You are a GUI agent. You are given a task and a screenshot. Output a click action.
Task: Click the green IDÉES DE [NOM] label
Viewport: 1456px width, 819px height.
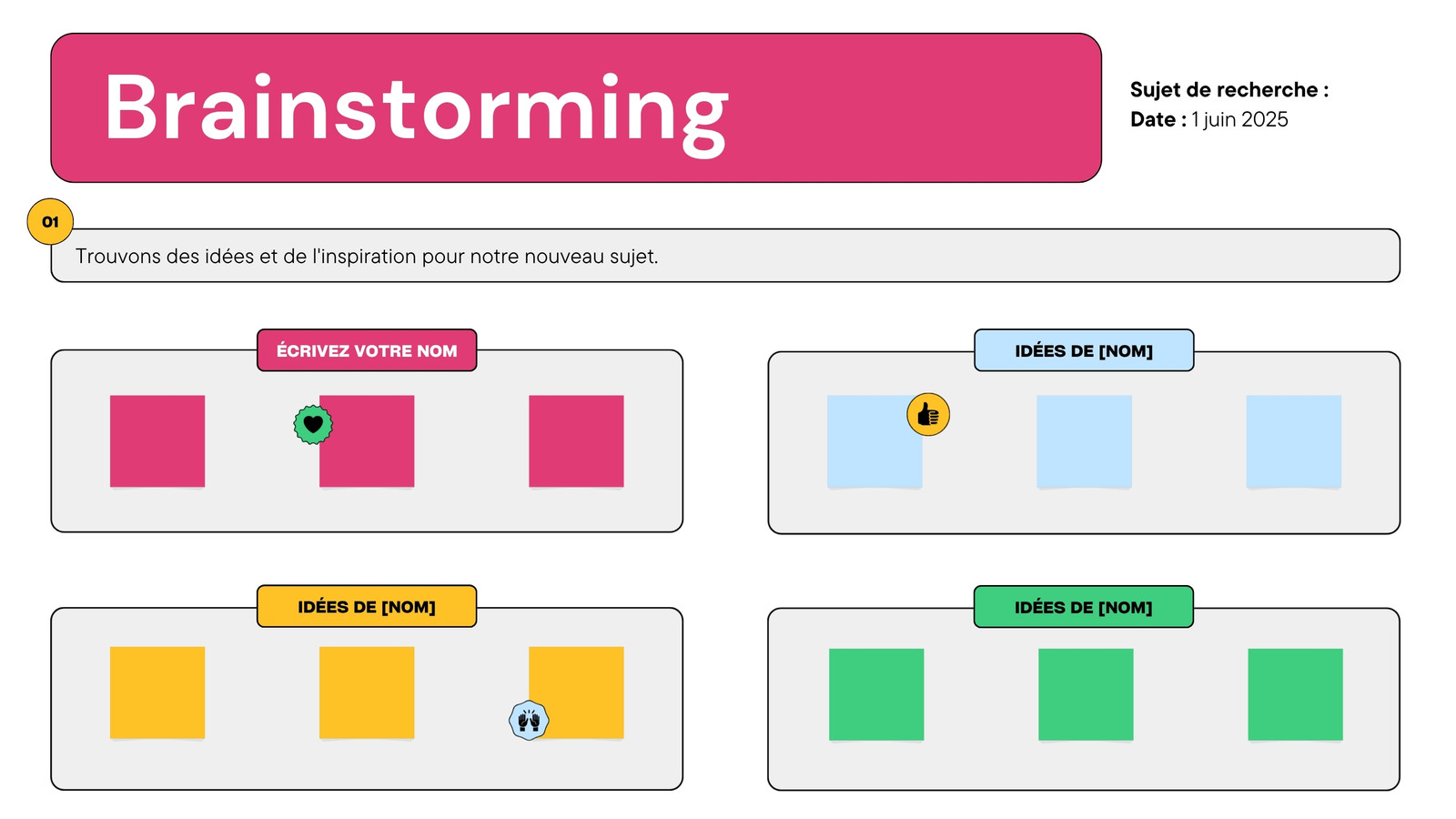click(1084, 607)
